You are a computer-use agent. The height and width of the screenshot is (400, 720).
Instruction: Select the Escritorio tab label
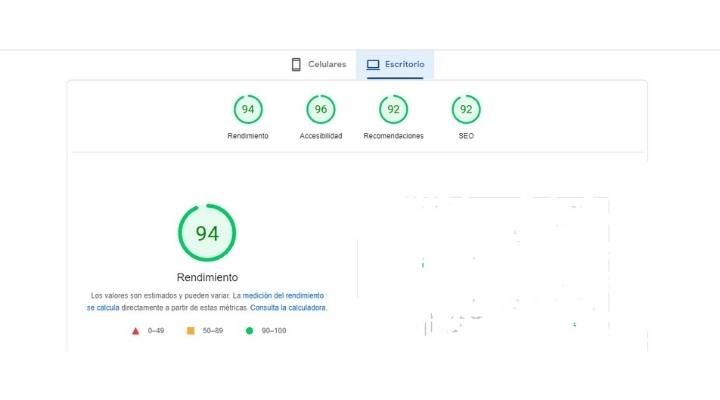click(404, 65)
